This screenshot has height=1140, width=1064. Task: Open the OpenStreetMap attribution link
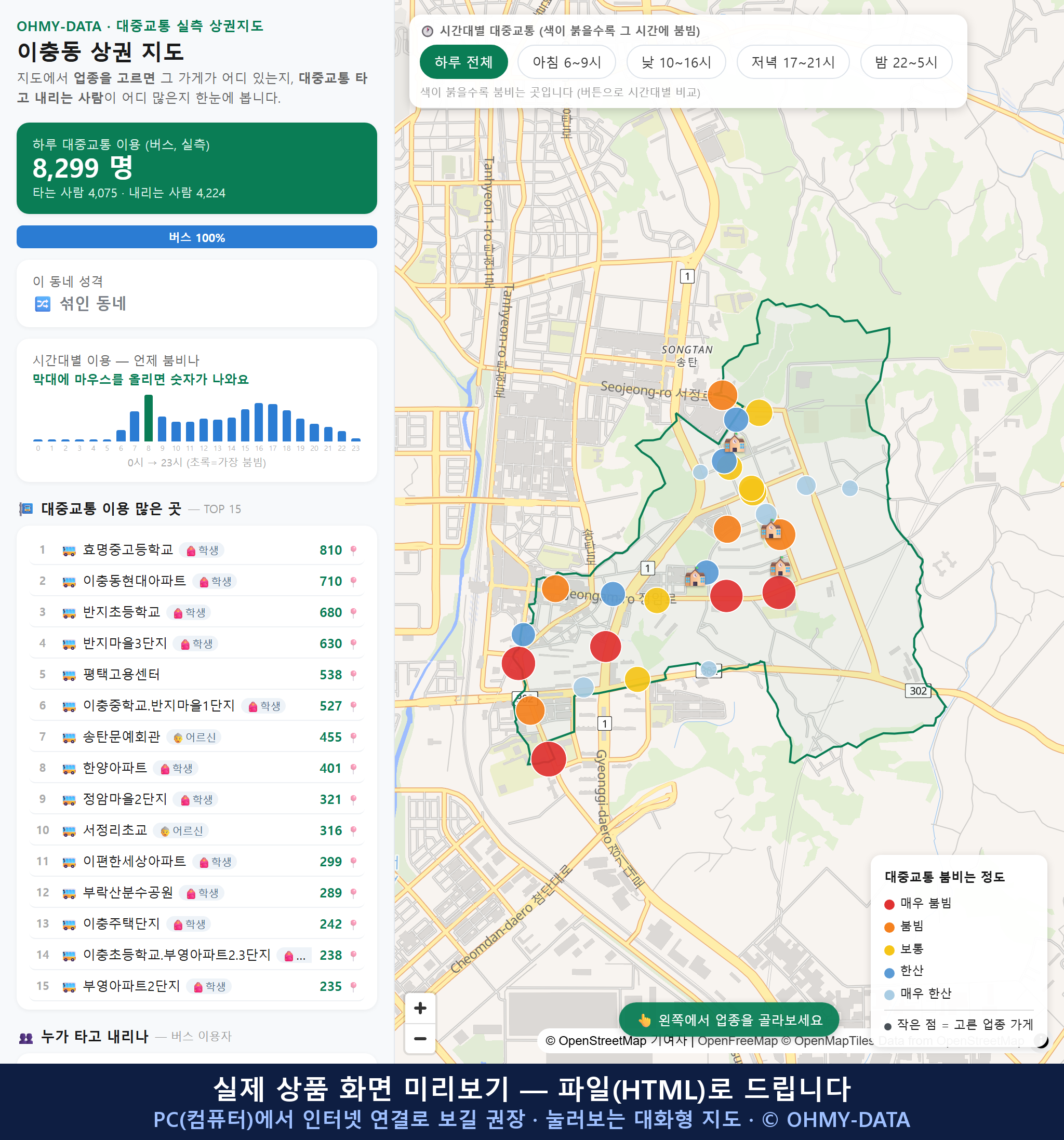point(595,1040)
